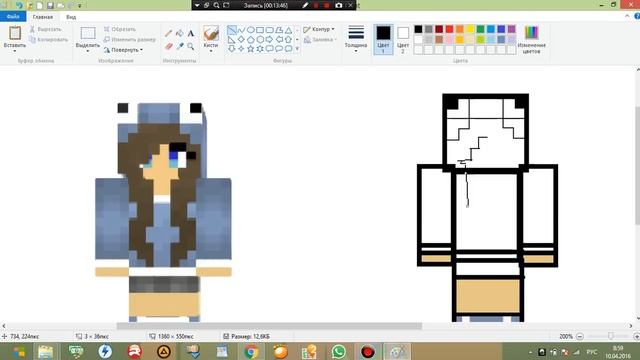Expand the Paste (Вставить) dropdown arrow
This screenshot has width=640, height=360.
click(15, 51)
